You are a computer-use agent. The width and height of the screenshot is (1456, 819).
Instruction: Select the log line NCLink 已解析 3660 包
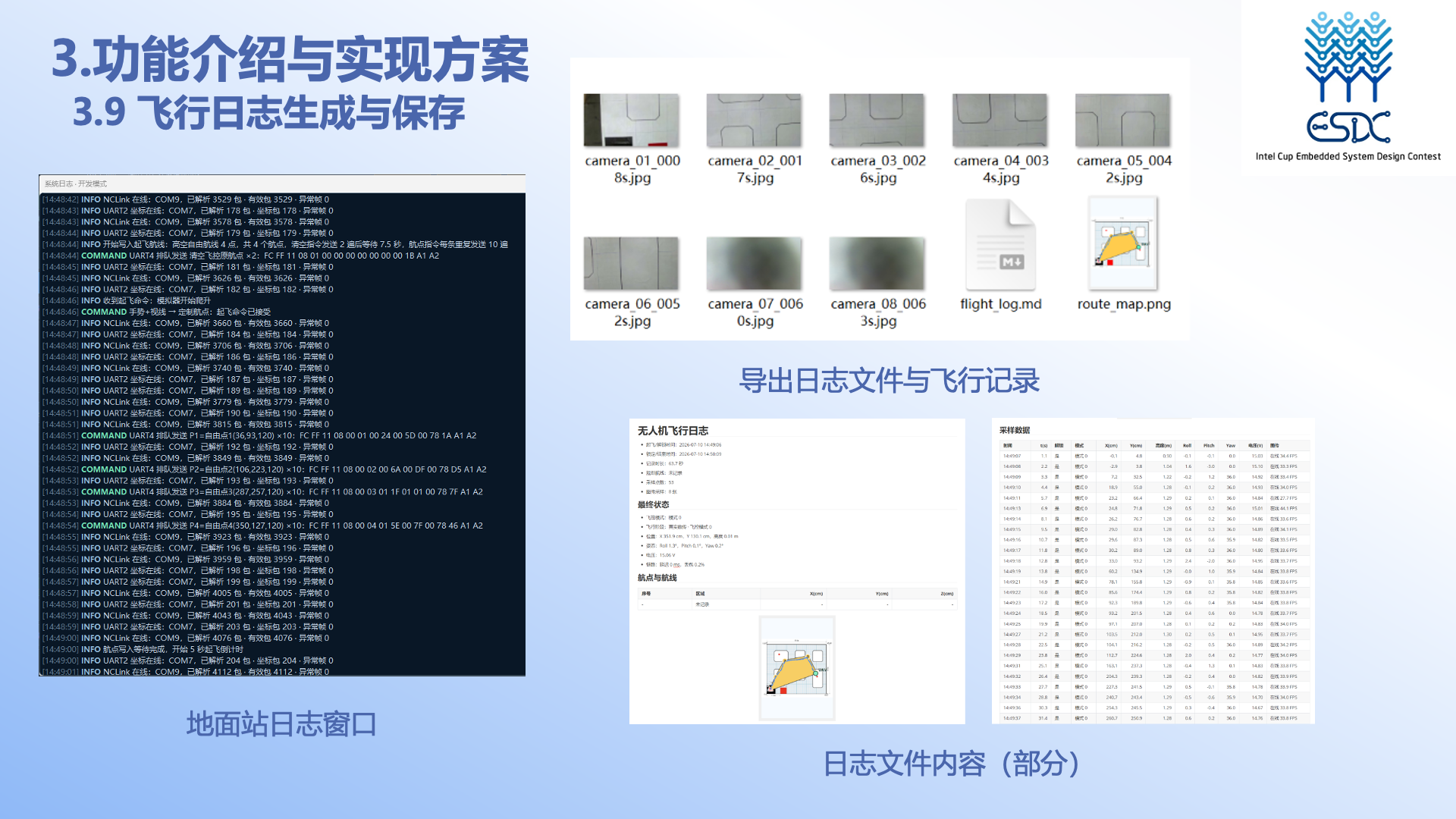[186, 323]
